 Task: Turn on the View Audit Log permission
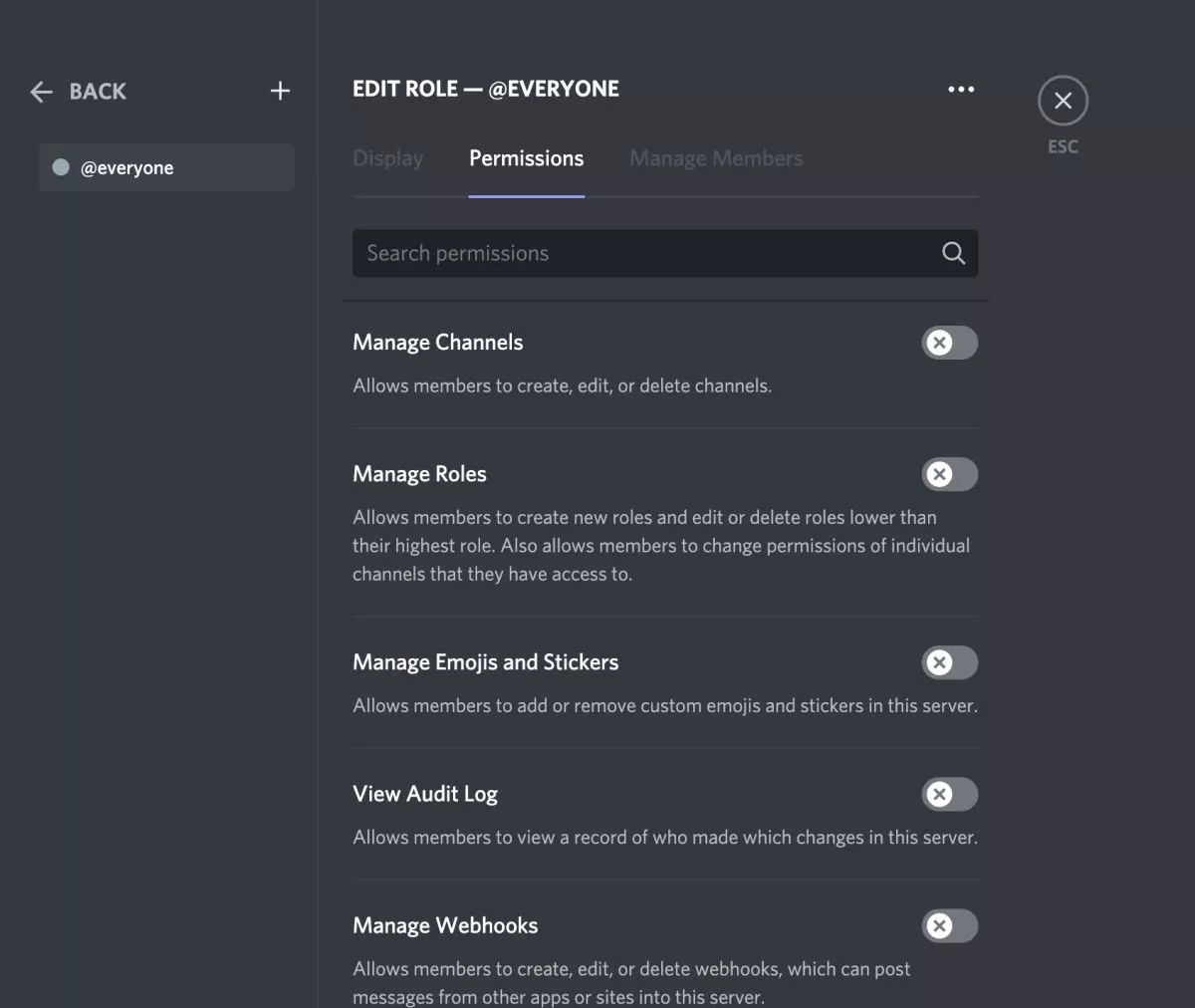point(949,795)
